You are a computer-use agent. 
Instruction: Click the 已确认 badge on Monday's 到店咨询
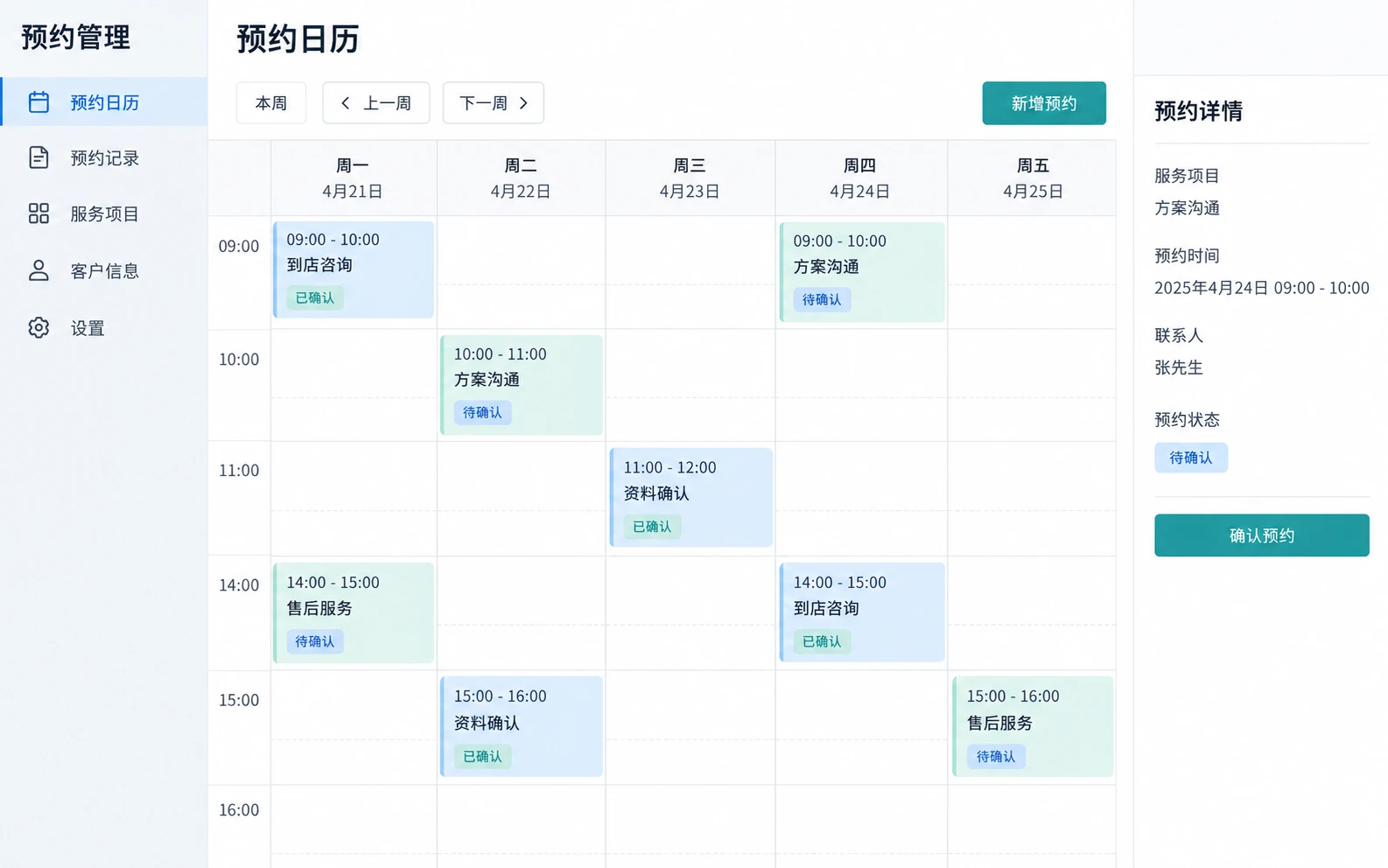pos(315,297)
